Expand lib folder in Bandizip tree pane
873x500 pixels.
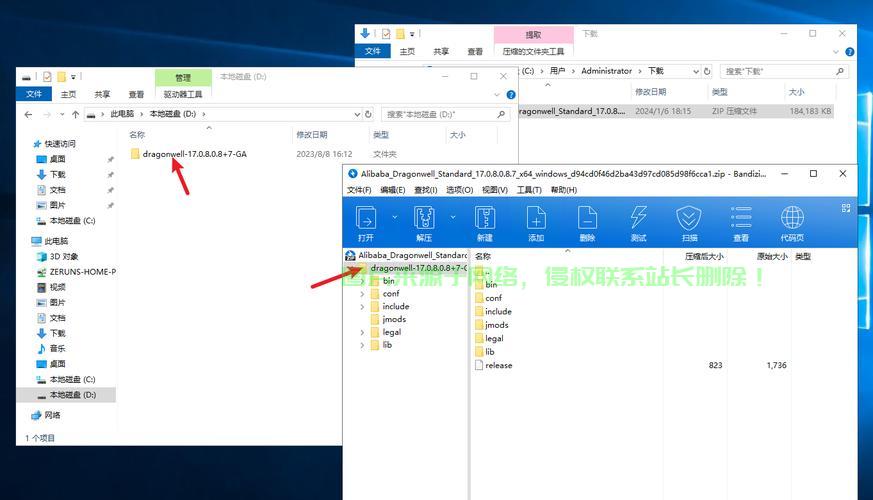(x=362, y=345)
